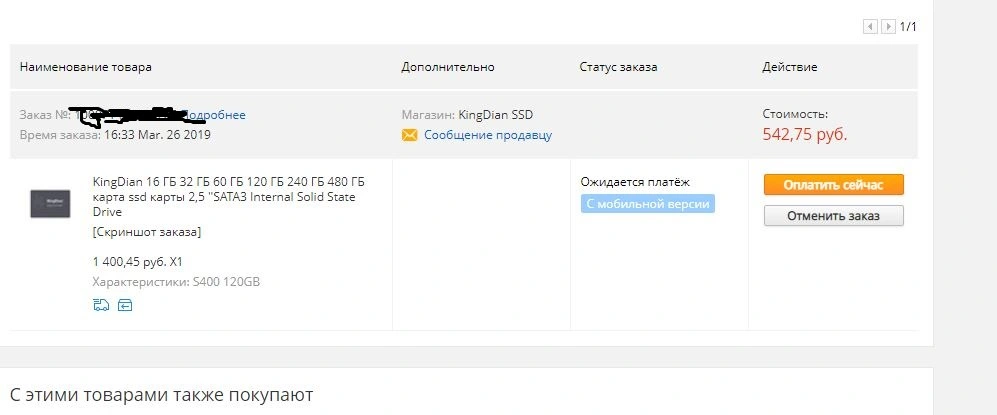Click the Наименование товара column header

click(86, 67)
